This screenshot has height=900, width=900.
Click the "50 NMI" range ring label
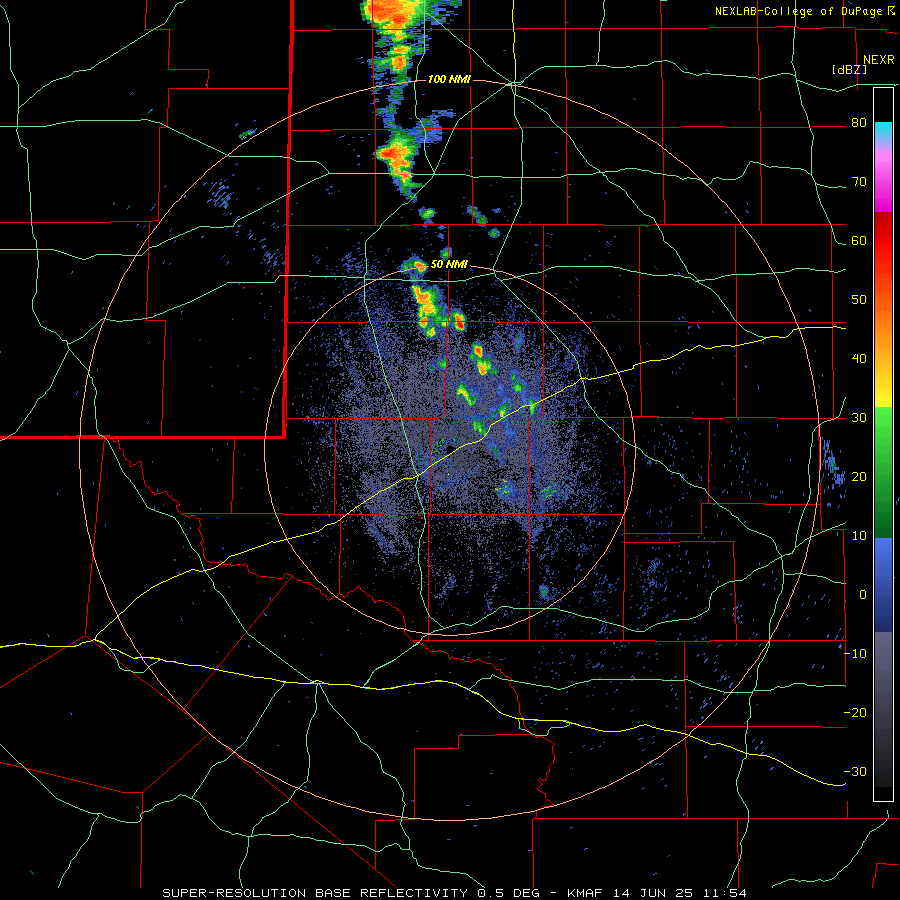click(449, 265)
